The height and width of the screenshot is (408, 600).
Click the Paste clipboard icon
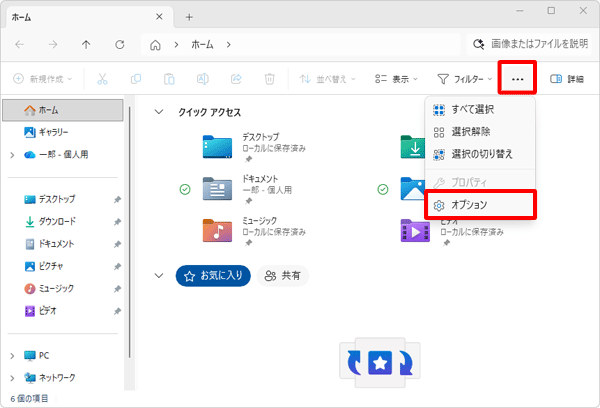tap(169, 79)
